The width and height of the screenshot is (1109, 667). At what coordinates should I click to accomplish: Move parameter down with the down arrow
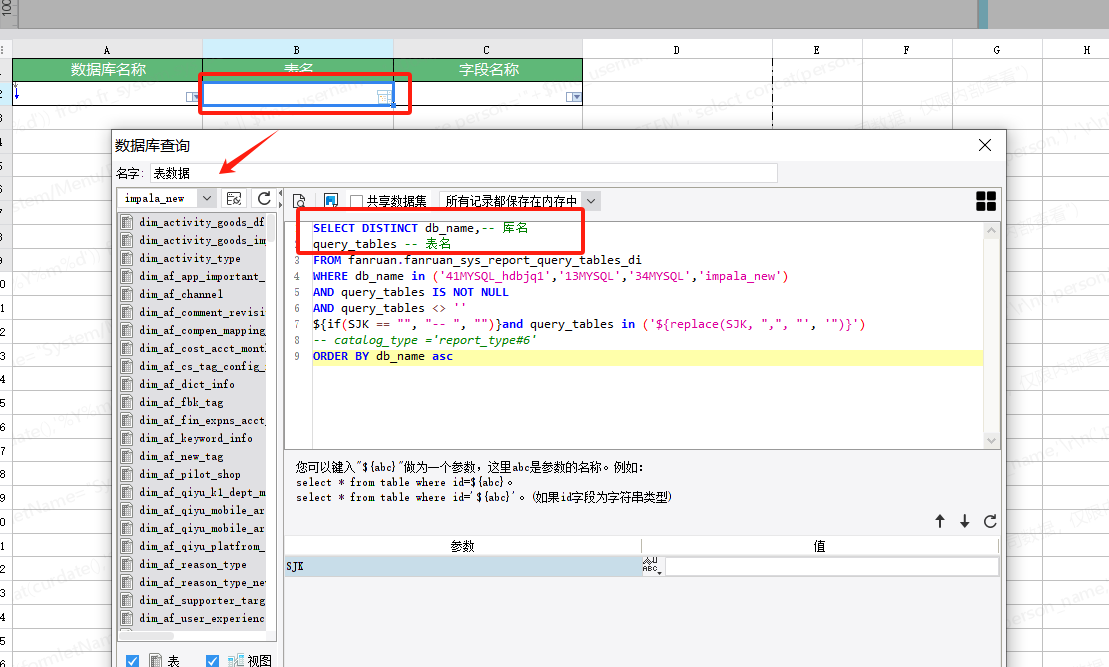point(965,521)
